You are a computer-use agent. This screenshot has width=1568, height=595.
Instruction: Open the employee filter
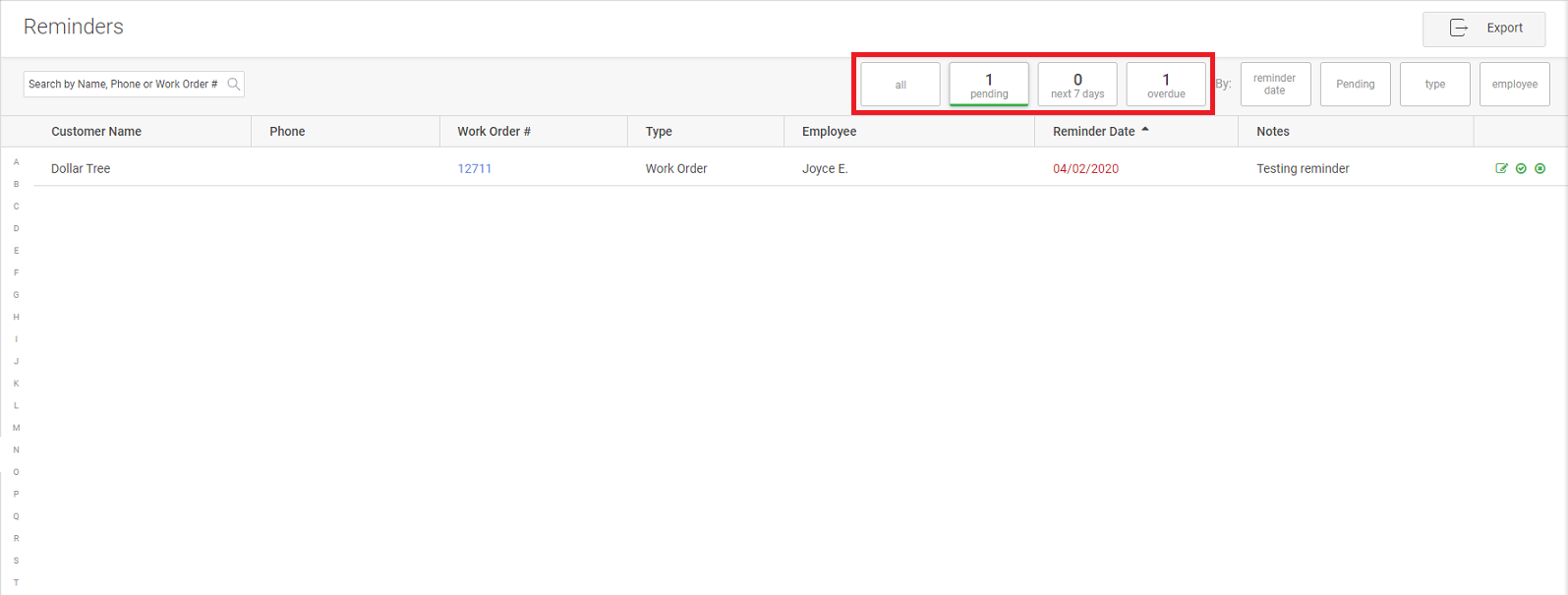(1514, 85)
